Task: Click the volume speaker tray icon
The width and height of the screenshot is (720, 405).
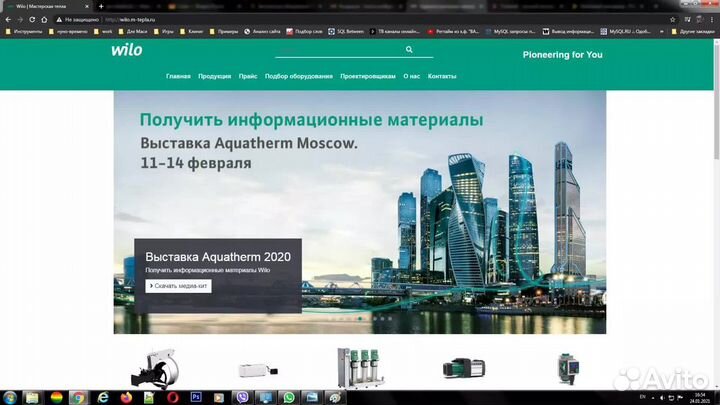Action: pyautogui.click(x=662, y=398)
